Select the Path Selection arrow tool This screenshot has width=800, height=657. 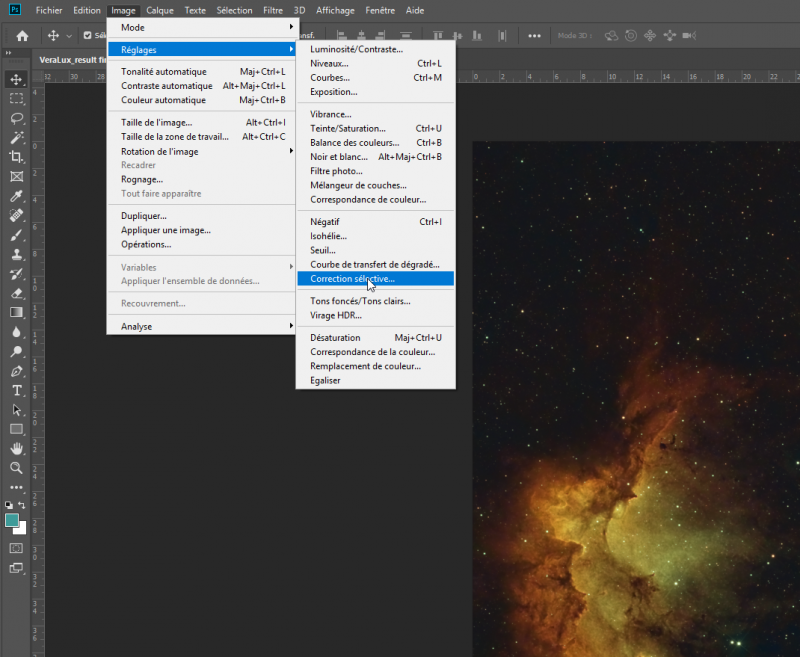tap(16, 410)
